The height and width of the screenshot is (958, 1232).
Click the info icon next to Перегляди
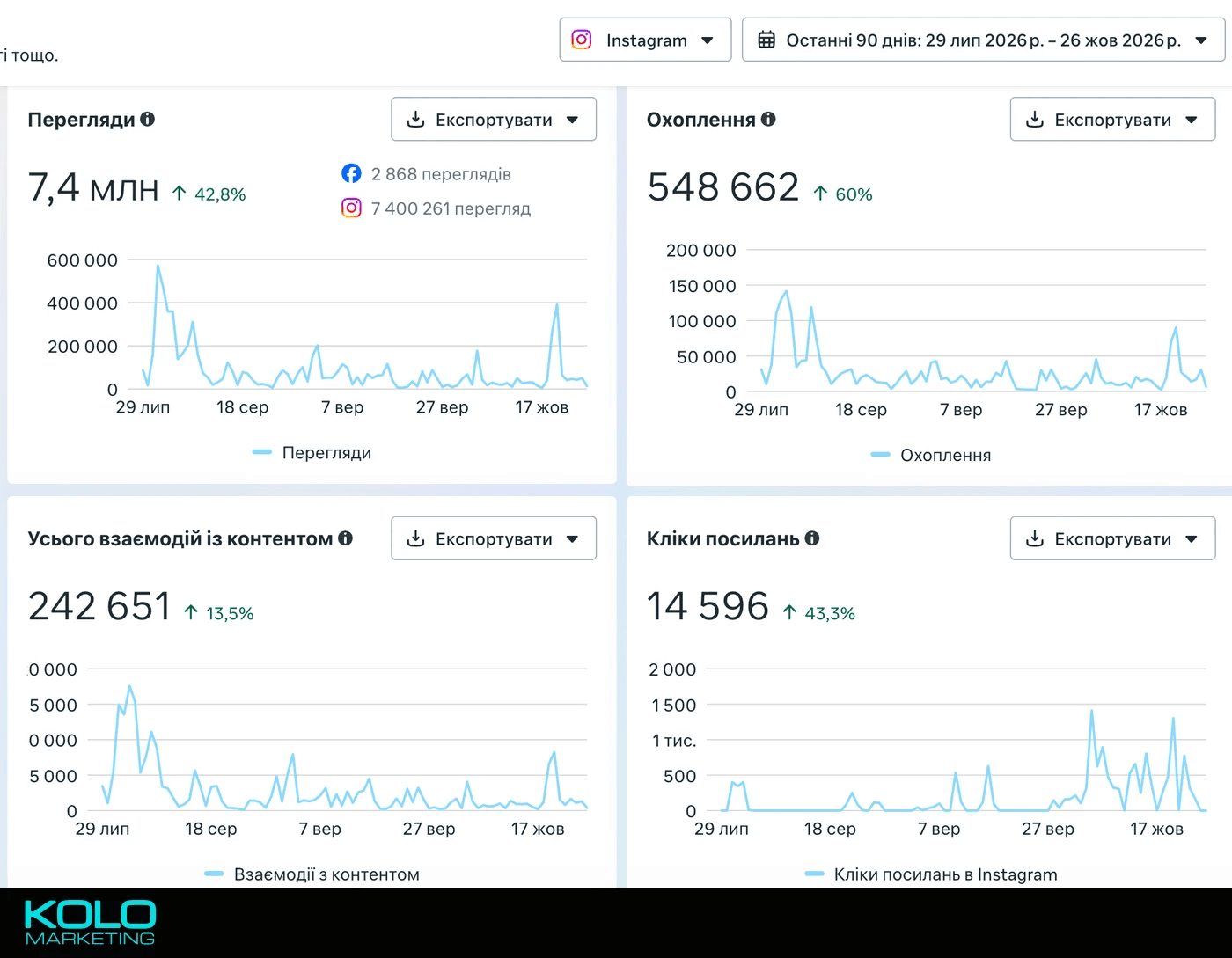[x=148, y=119]
